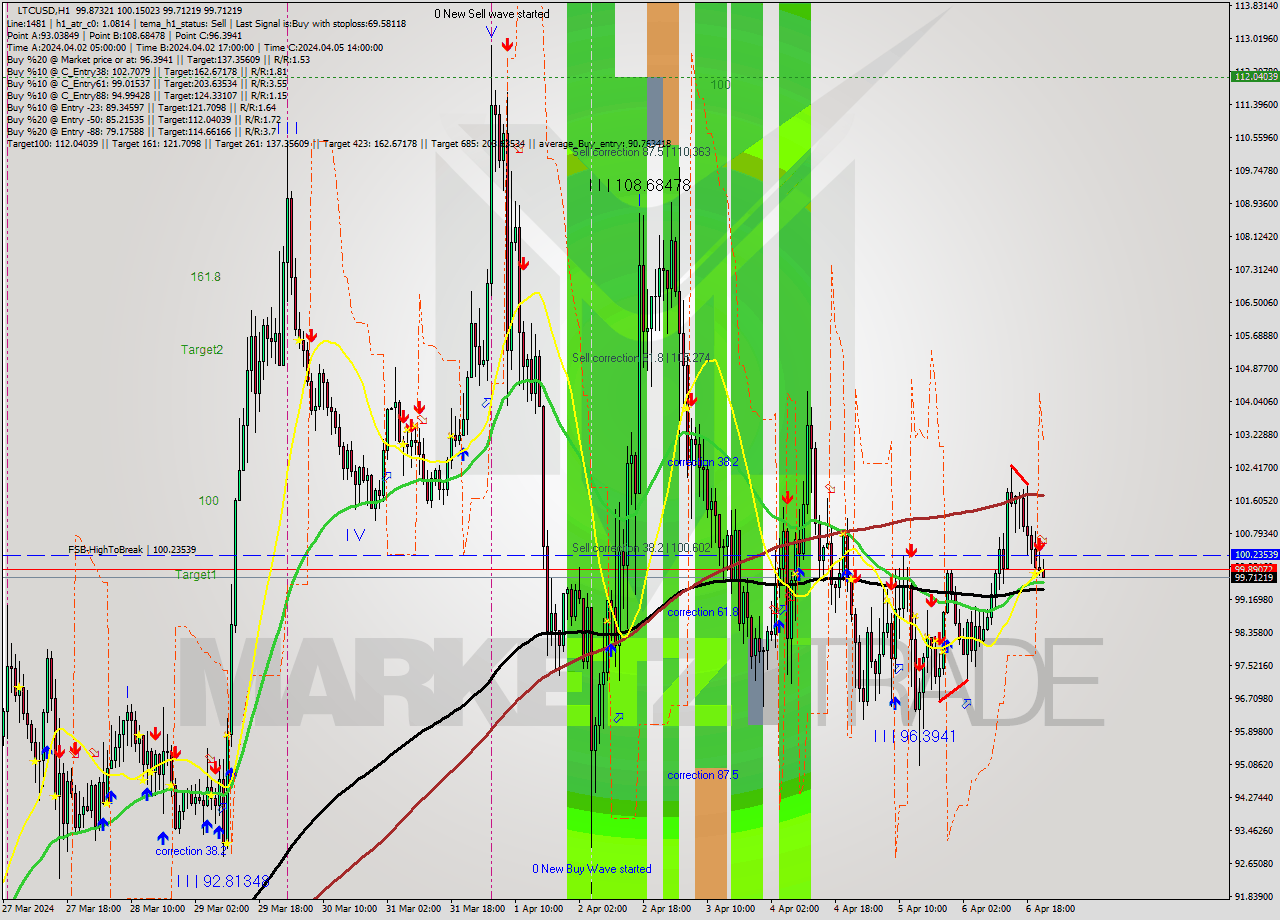The image size is (1280, 920).
Task: Click the 'Buy %10 @ C_Entry38: 102.7079' line
Action: (147, 71)
